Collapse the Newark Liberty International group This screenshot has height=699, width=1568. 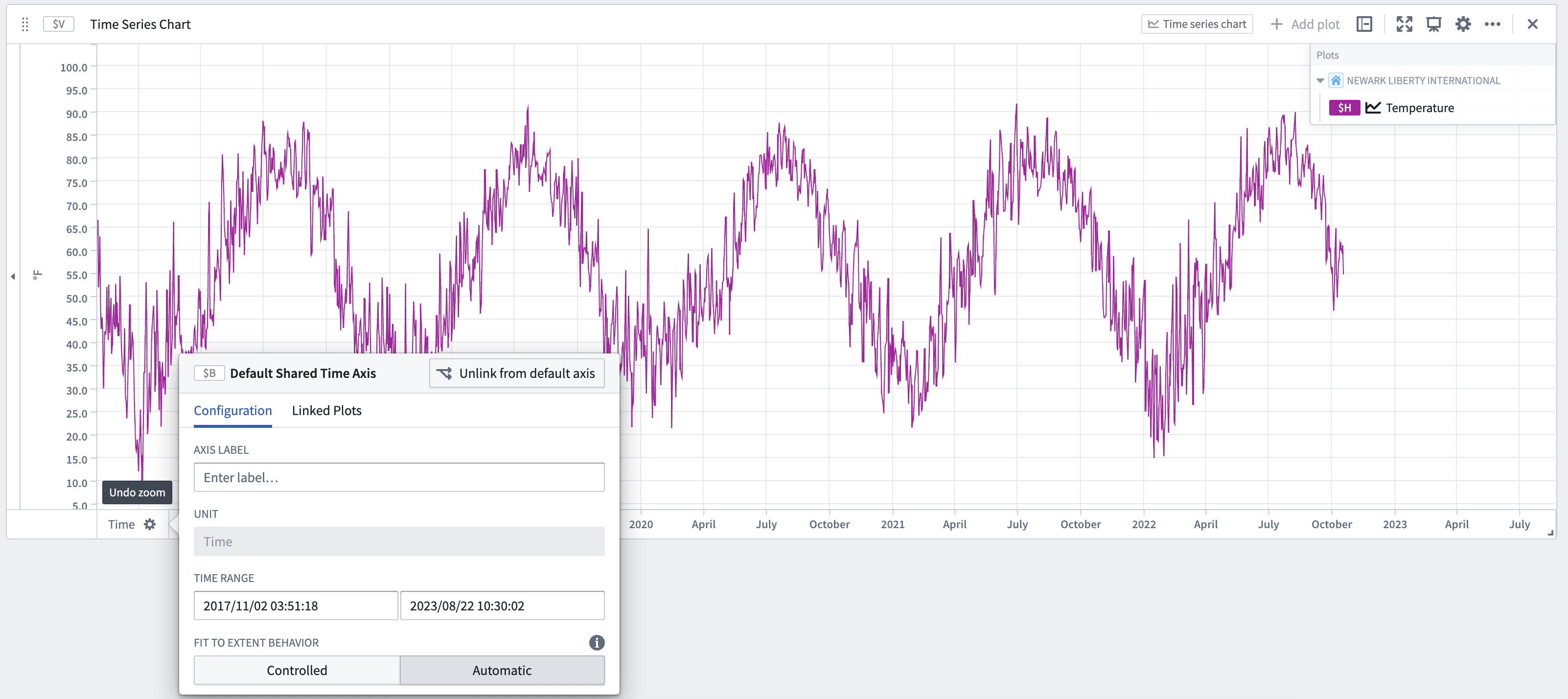click(x=1321, y=80)
